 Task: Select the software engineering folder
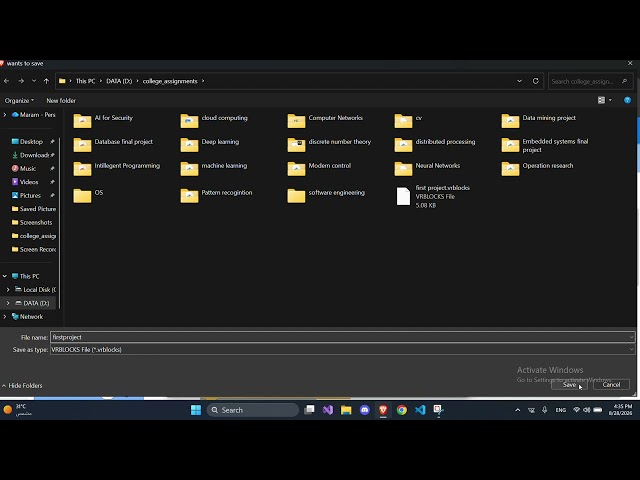tap(326, 195)
